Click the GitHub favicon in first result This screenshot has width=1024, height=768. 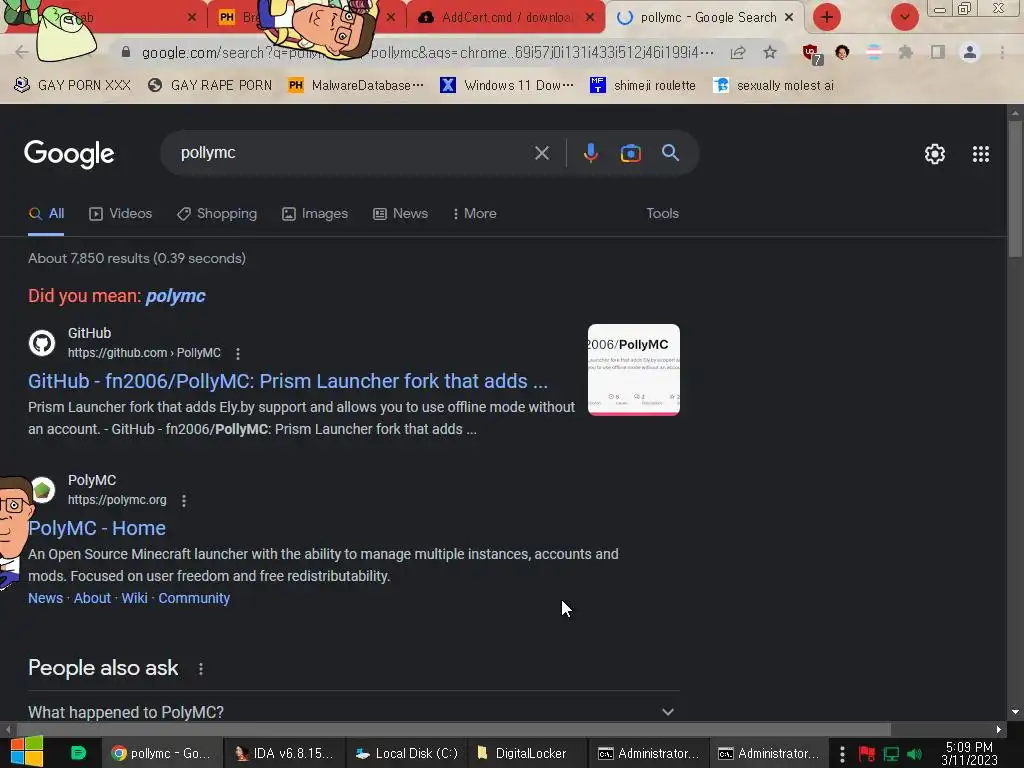tap(42, 343)
